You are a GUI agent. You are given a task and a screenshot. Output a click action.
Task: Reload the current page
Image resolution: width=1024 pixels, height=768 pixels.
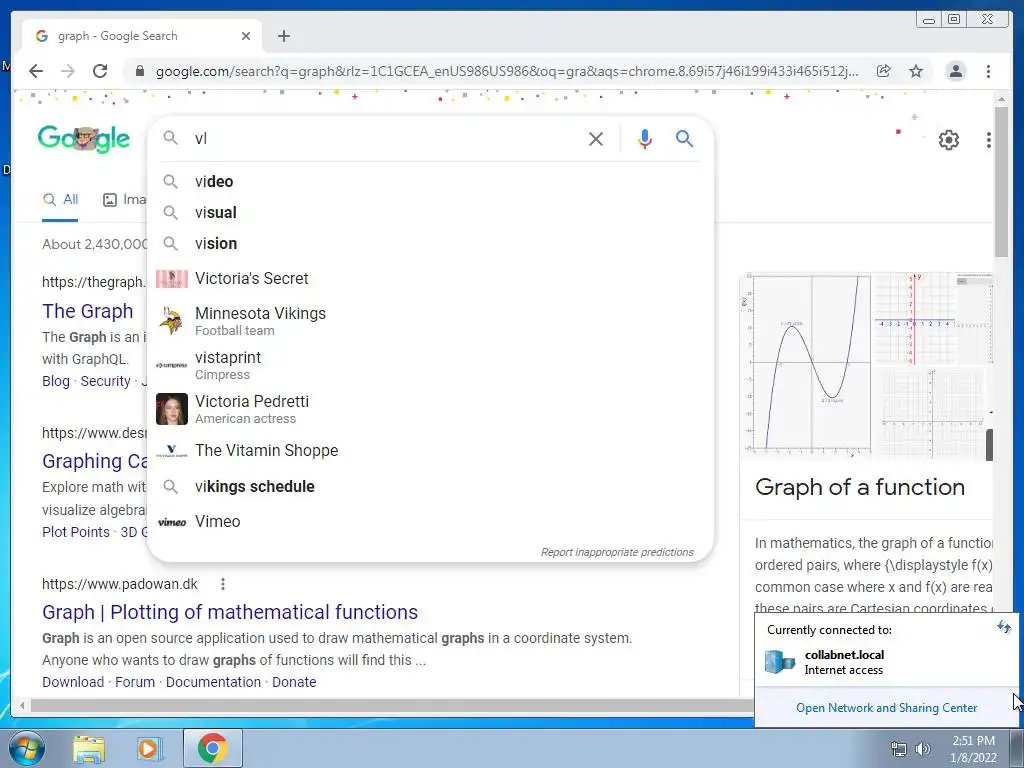pos(100,71)
